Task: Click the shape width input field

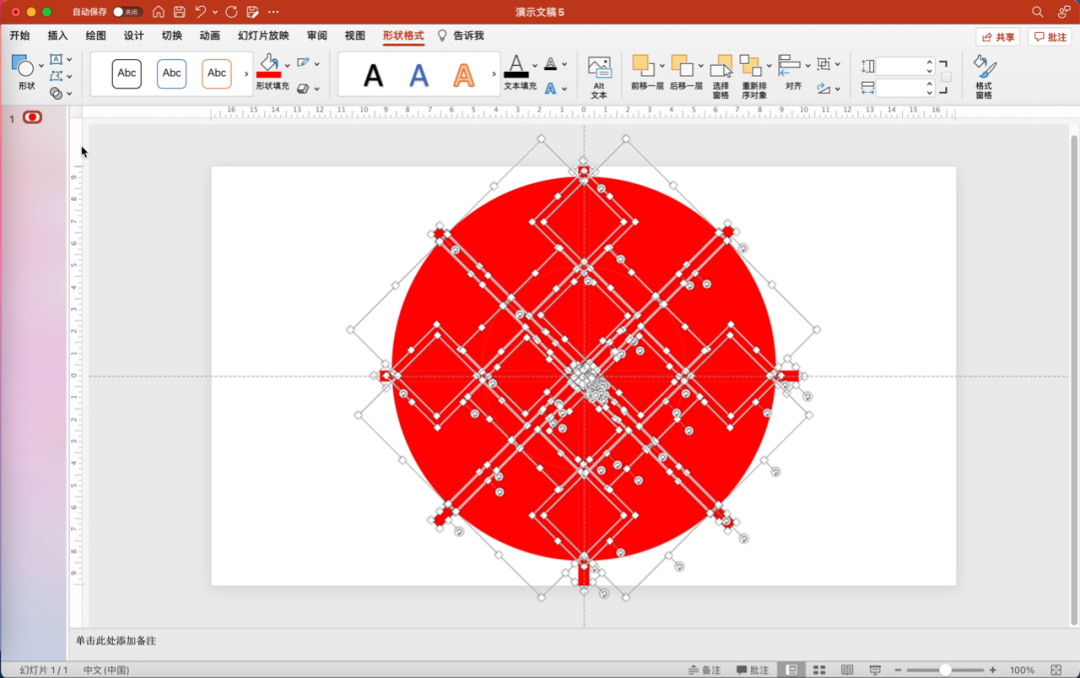Action: pyautogui.click(x=905, y=88)
